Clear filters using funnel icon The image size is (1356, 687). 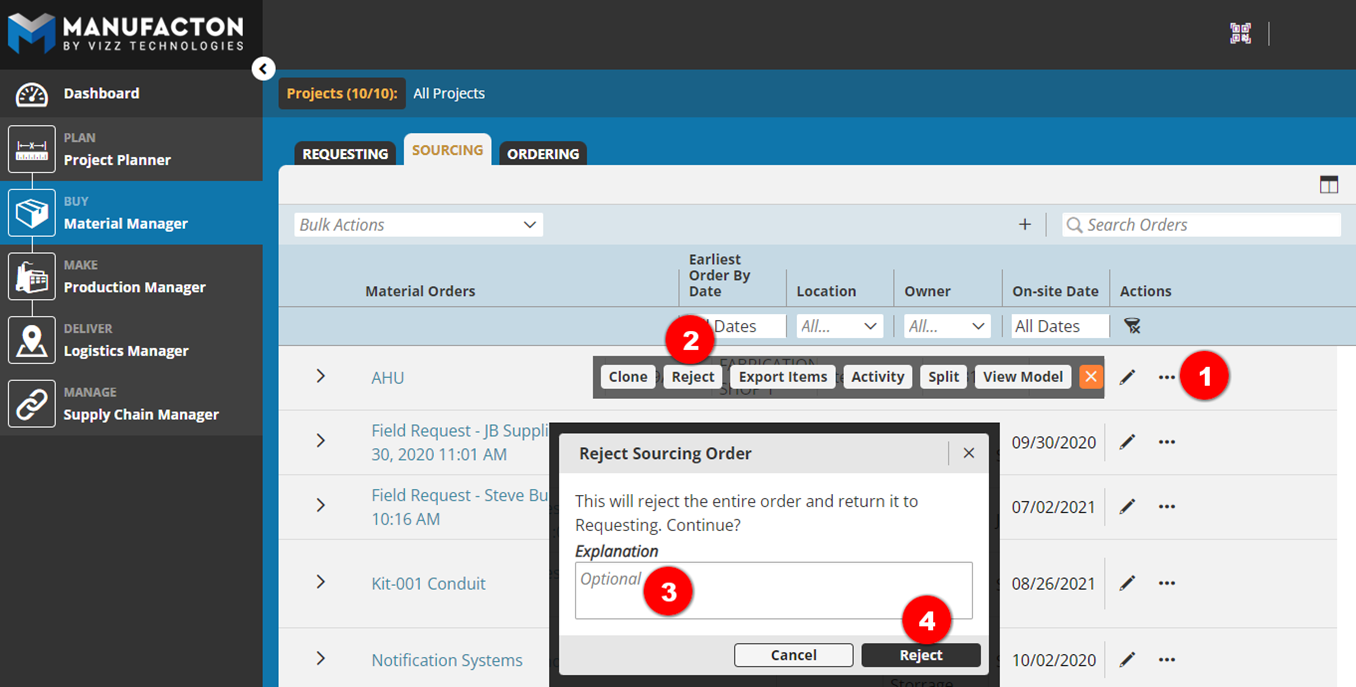tap(1132, 326)
